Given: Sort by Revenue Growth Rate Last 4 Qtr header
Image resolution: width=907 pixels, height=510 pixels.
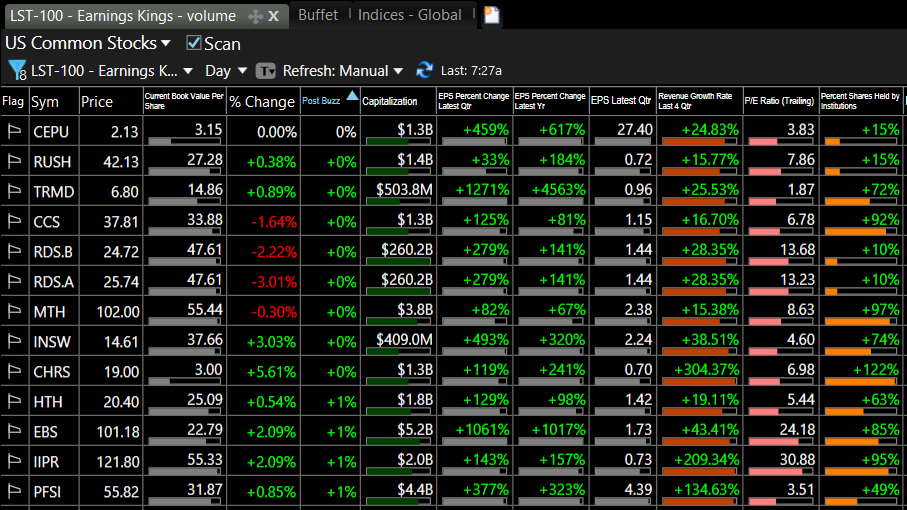Looking at the screenshot, I should pos(699,101).
